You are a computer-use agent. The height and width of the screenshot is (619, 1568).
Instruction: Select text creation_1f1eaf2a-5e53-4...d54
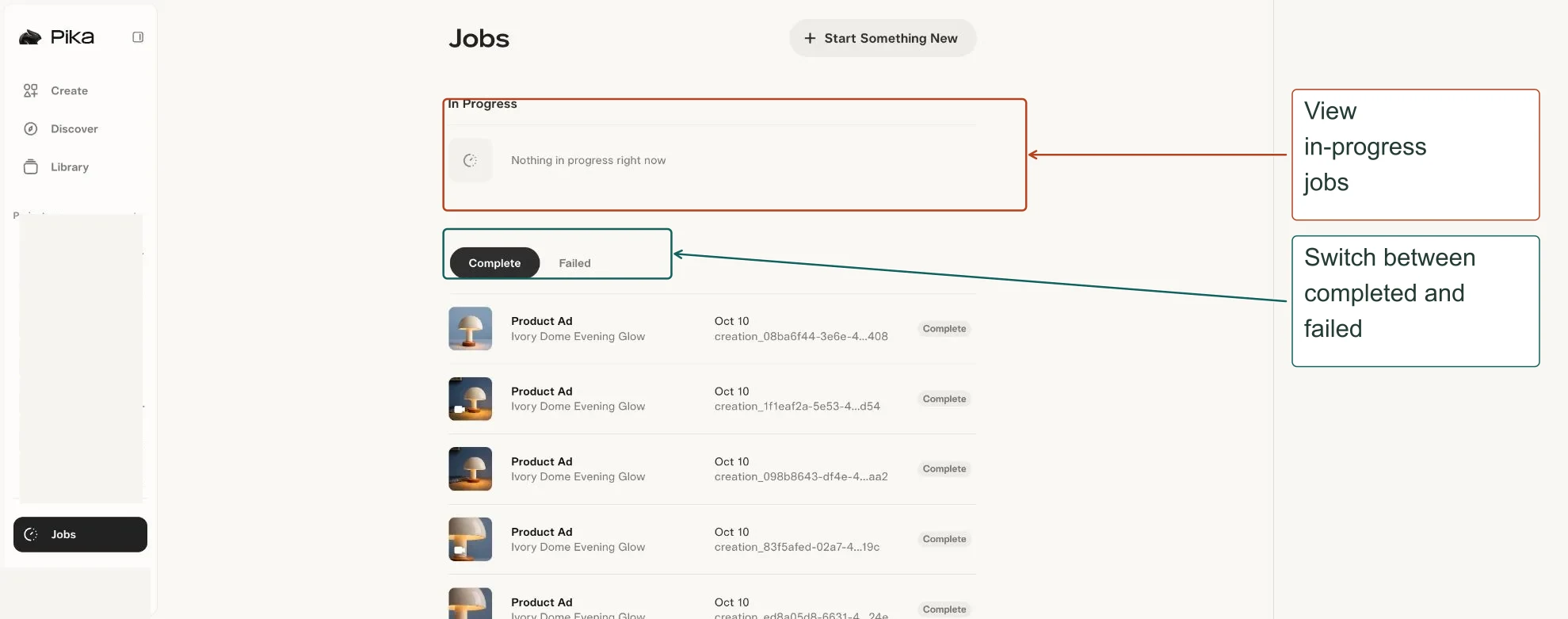pyautogui.click(x=797, y=407)
